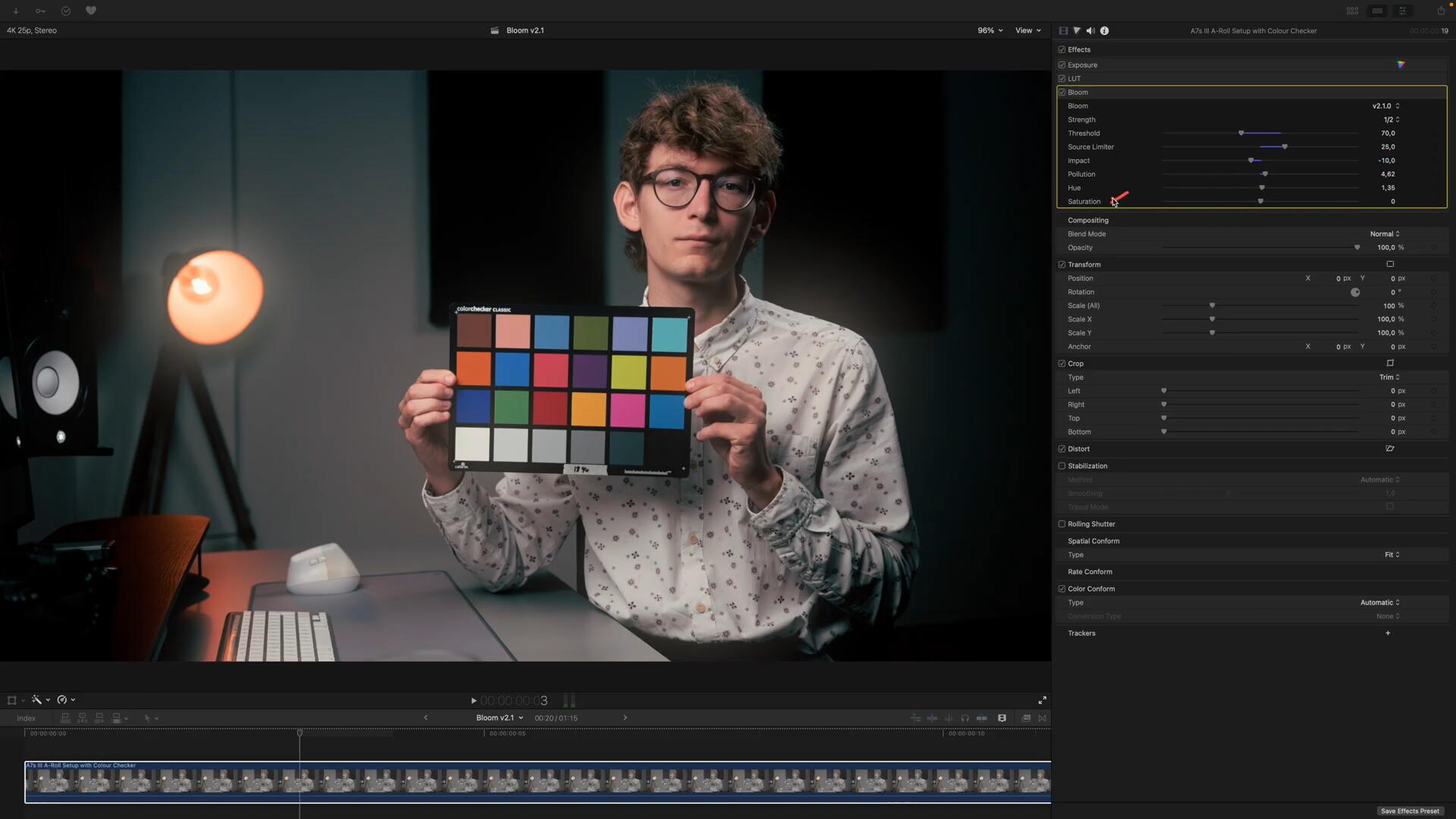
Task: Enable the snapping icon in the timeline toolbar
Action: pos(1042,718)
